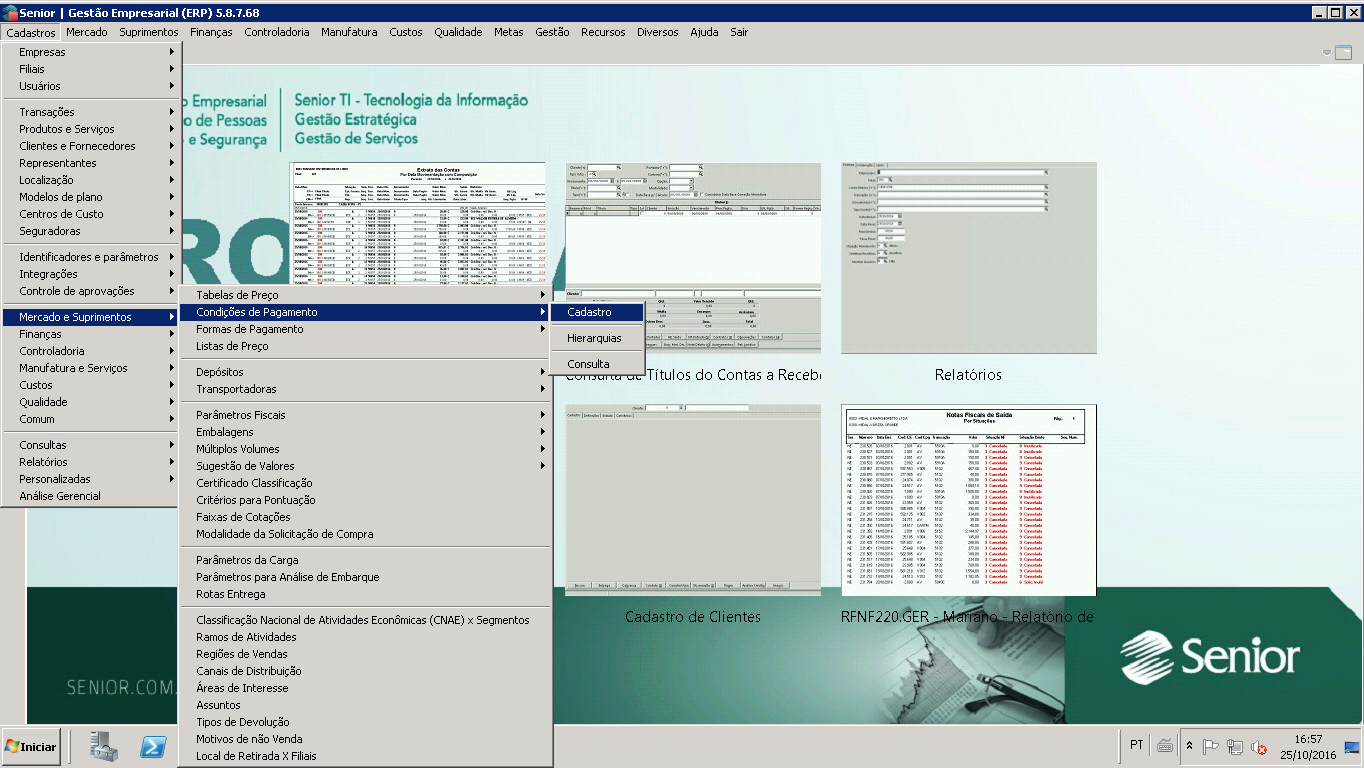Open Certificado Classificação entry
1364x768 pixels.
(x=366, y=483)
